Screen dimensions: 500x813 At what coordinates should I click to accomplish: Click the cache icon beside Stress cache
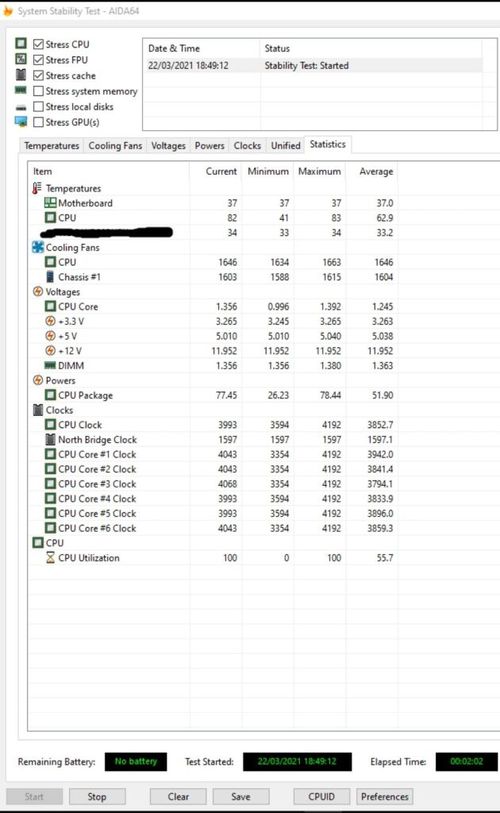(x=21, y=75)
